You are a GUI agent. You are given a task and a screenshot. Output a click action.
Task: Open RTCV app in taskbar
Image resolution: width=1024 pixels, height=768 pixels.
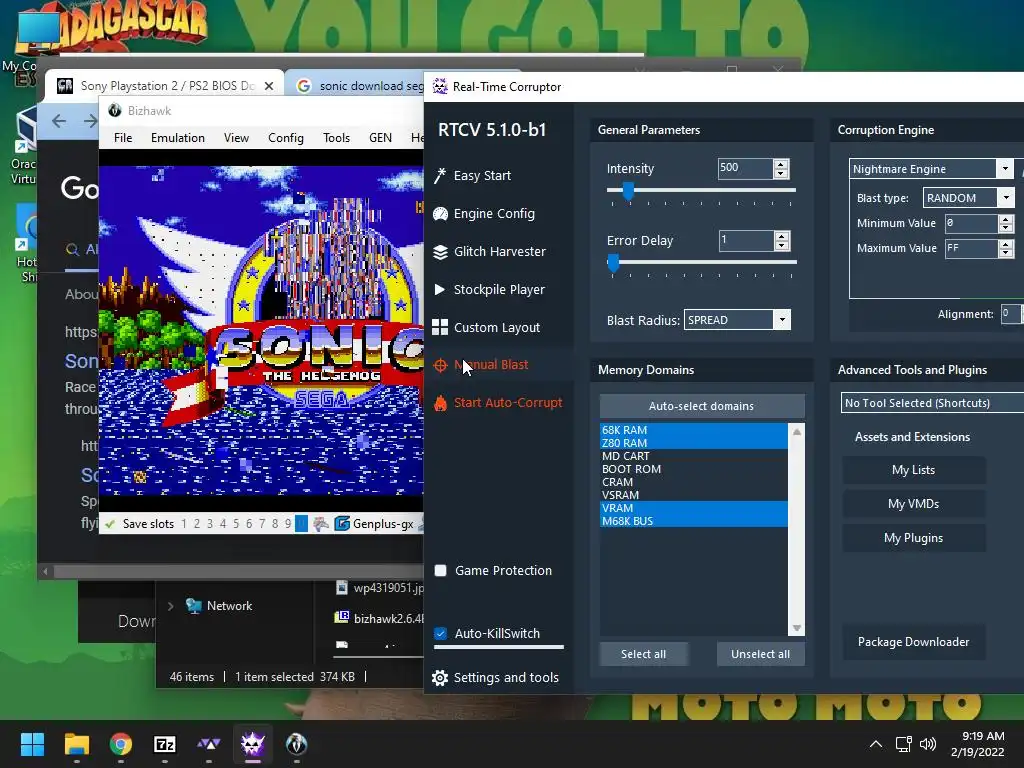coord(253,744)
